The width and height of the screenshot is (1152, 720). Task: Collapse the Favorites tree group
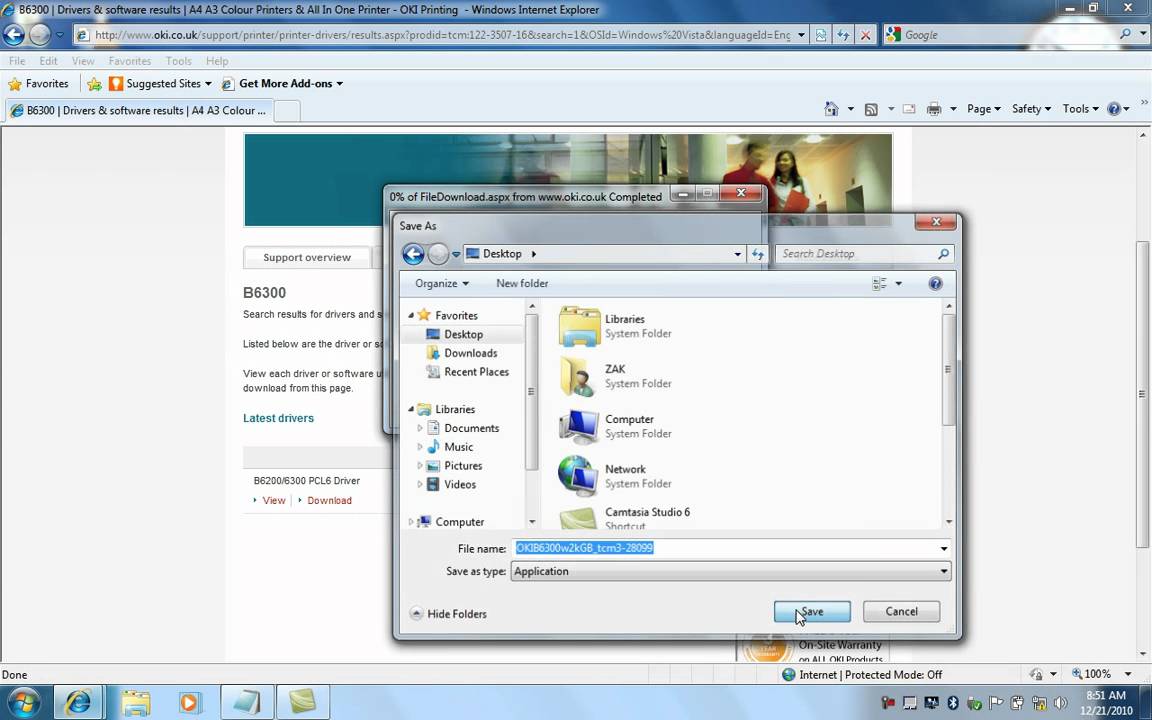411,315
